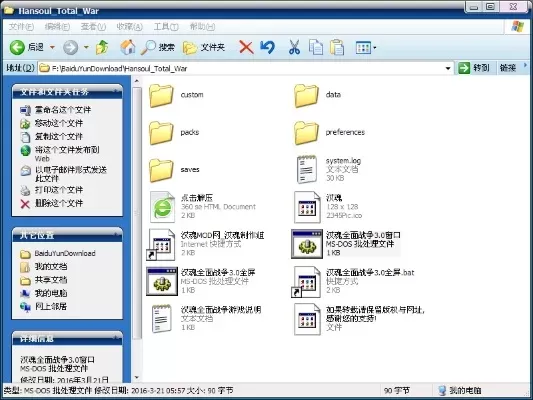Collapse the File and Folder Tasks panel
This screenshot has width=533, height=400.
[x=116, y=91]
